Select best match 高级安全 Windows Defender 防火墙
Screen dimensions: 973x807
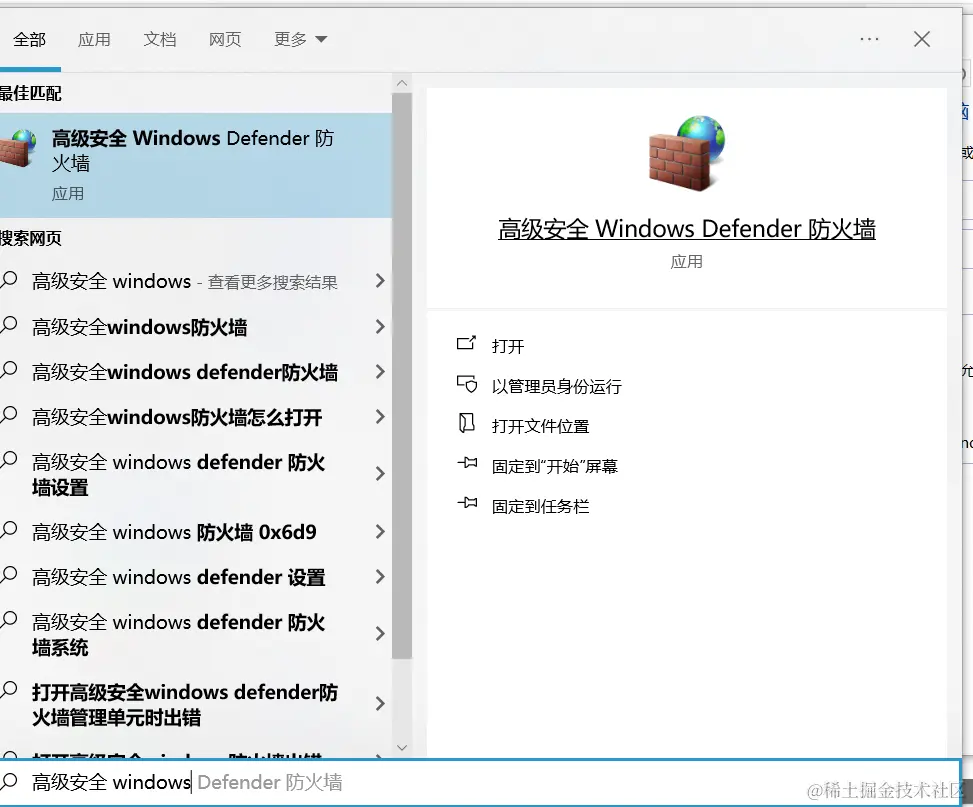click(195, 165)
